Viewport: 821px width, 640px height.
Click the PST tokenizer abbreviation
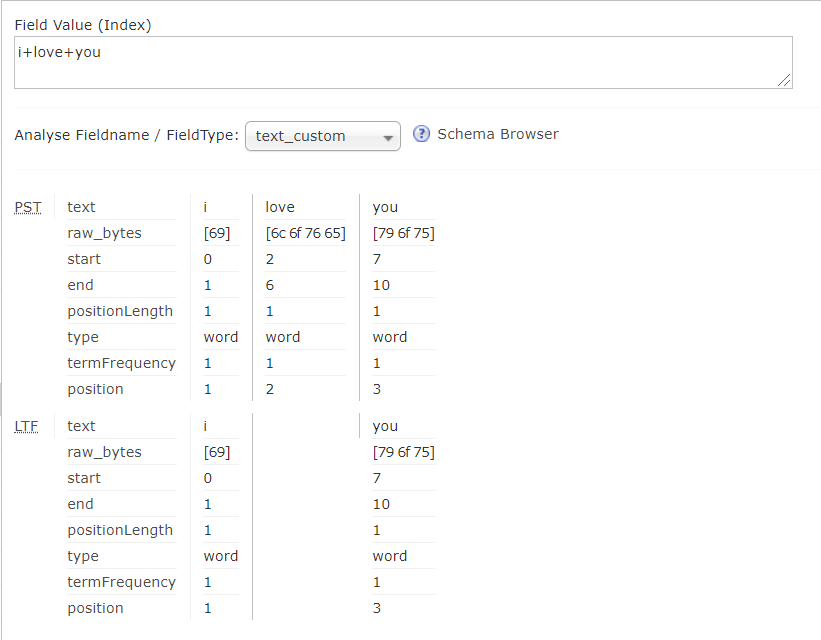coord(28,207)
